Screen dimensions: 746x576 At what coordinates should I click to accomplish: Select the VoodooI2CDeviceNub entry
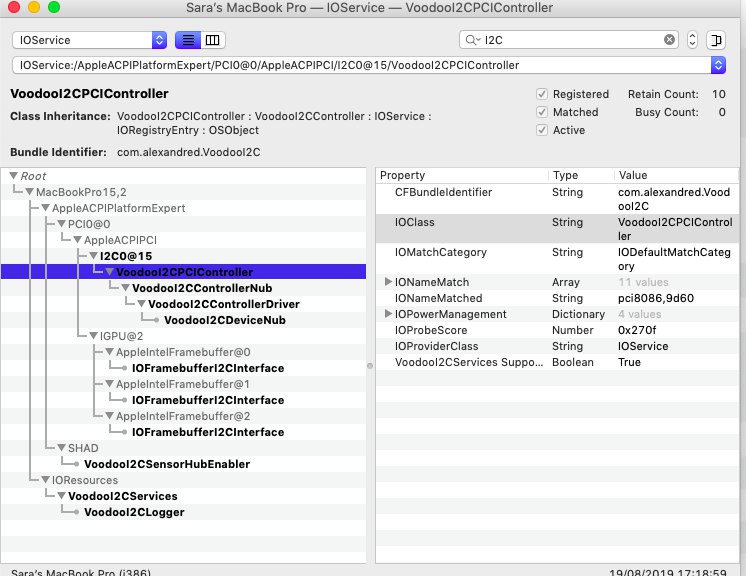pos(225,320)
